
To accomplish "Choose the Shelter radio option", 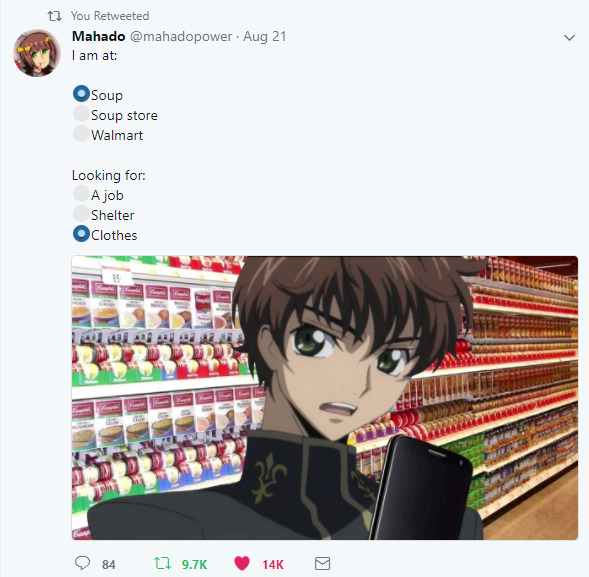I will click(81, 214).
